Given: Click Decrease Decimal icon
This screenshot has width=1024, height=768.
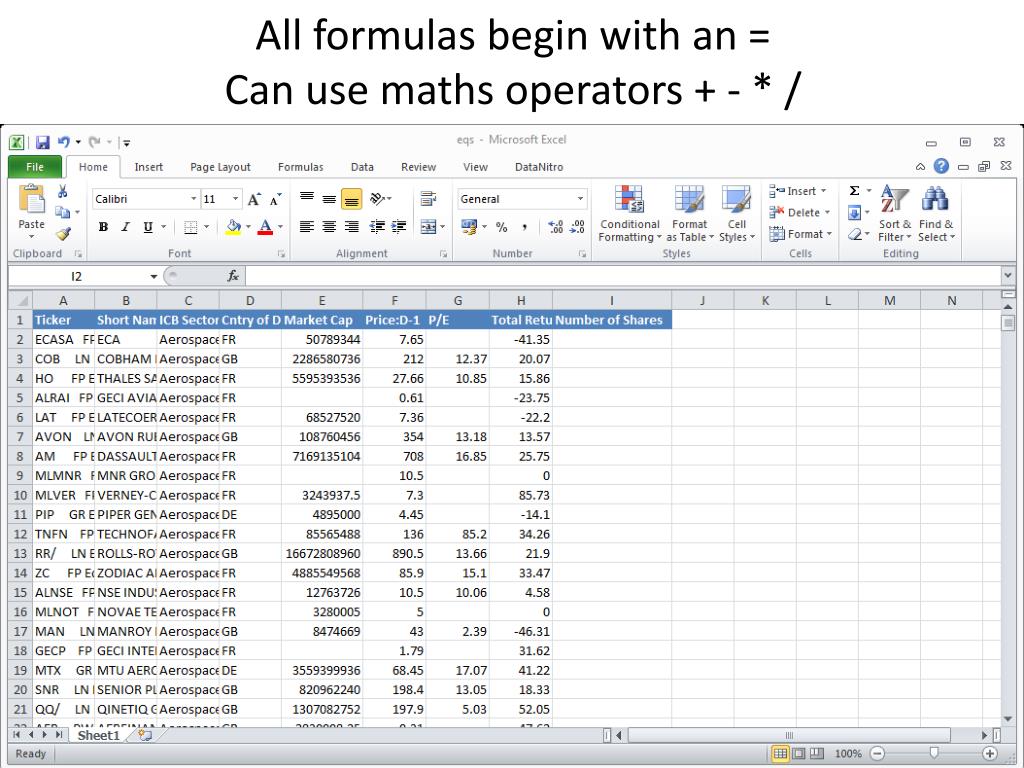Looking at the screenshot, I should tap(578, 227).
